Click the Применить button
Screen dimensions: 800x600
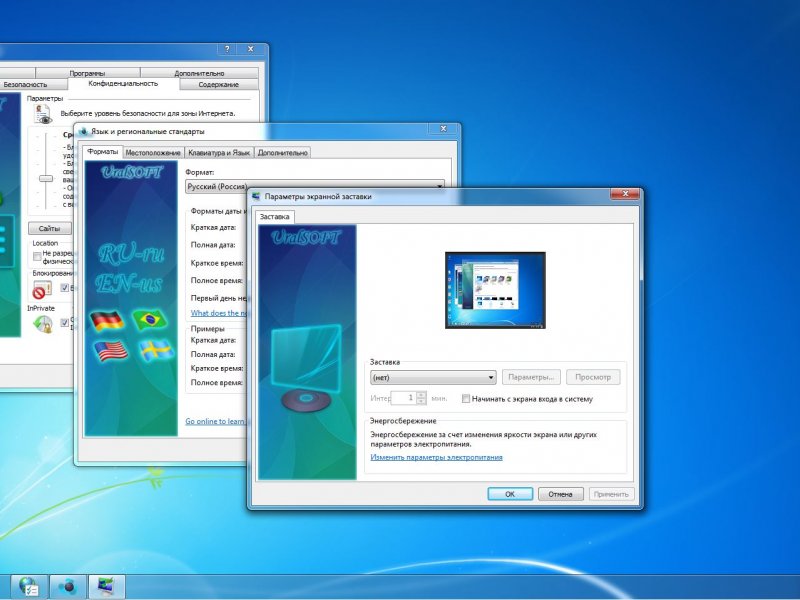(611, 494)
